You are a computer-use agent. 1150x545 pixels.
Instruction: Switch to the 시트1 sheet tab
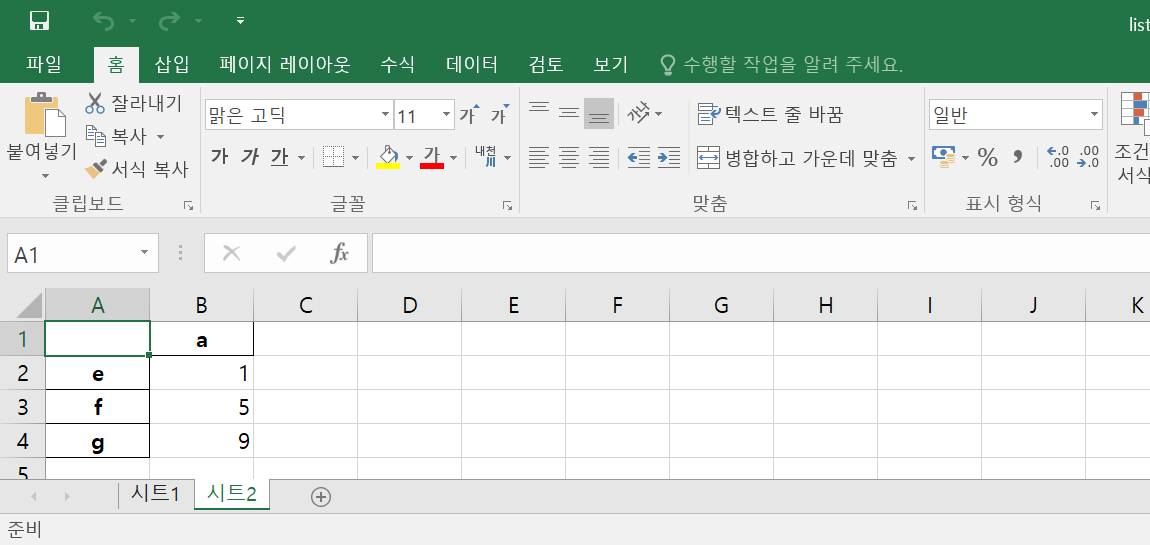[155, 493]
